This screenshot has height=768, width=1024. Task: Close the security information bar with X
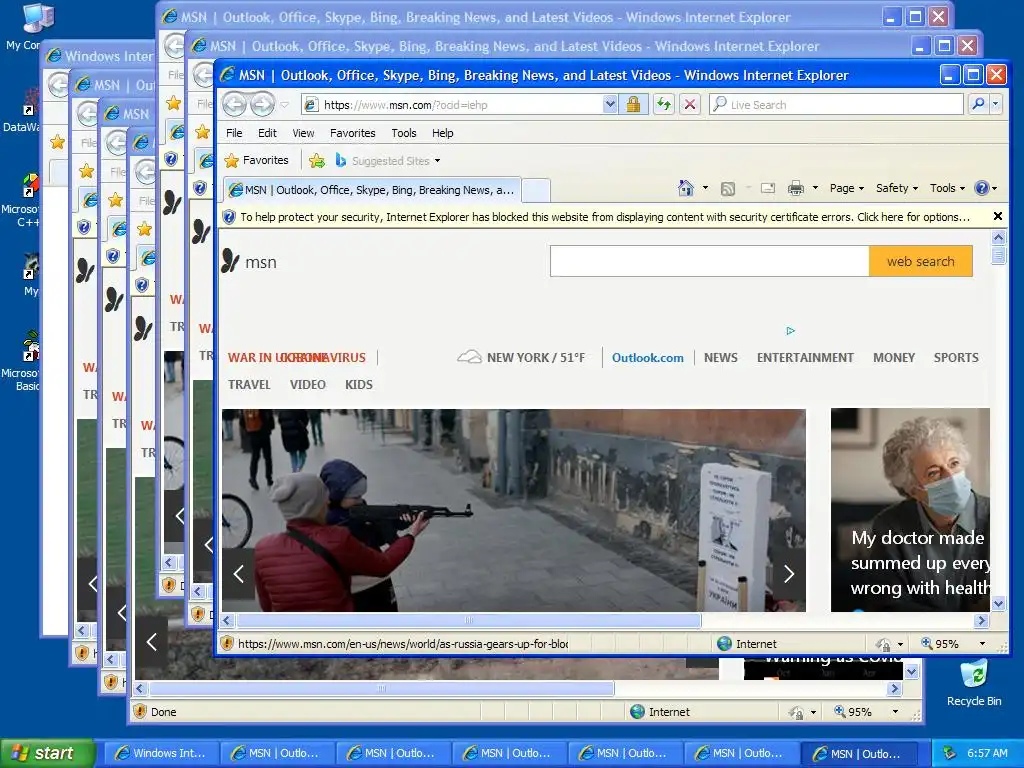(x=997, y=216)
